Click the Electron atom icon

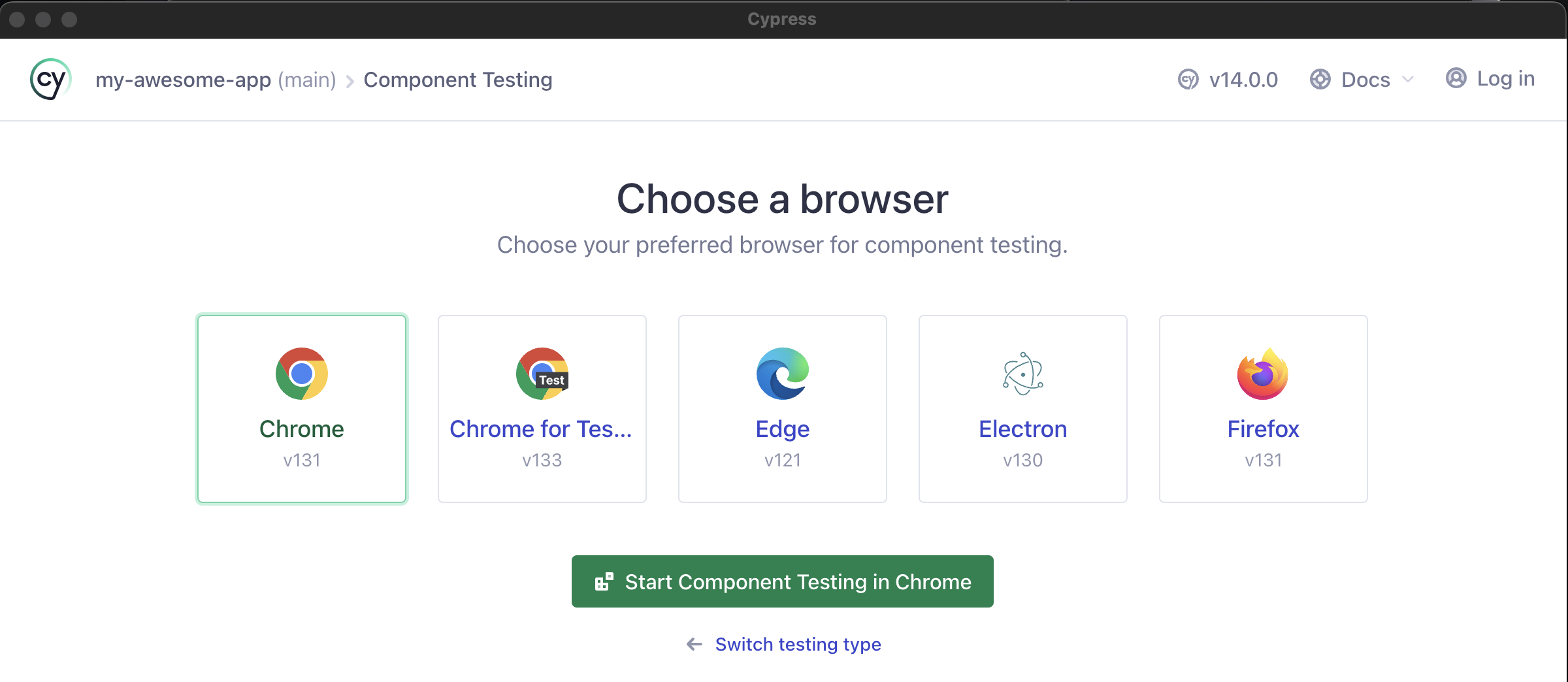[1022, 374]
